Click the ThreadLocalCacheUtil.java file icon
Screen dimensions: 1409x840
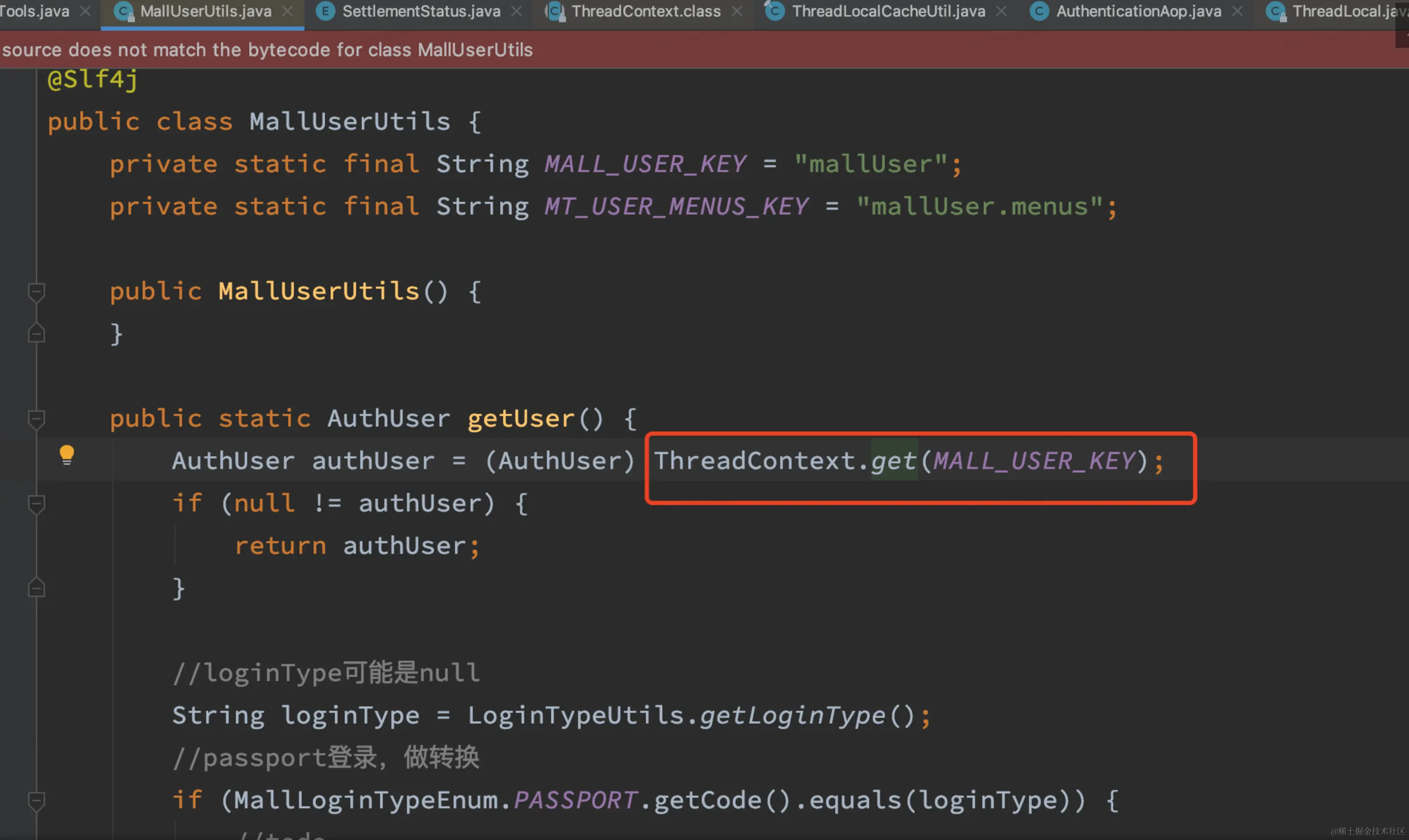pyautogui.click(x=774, y=11)
